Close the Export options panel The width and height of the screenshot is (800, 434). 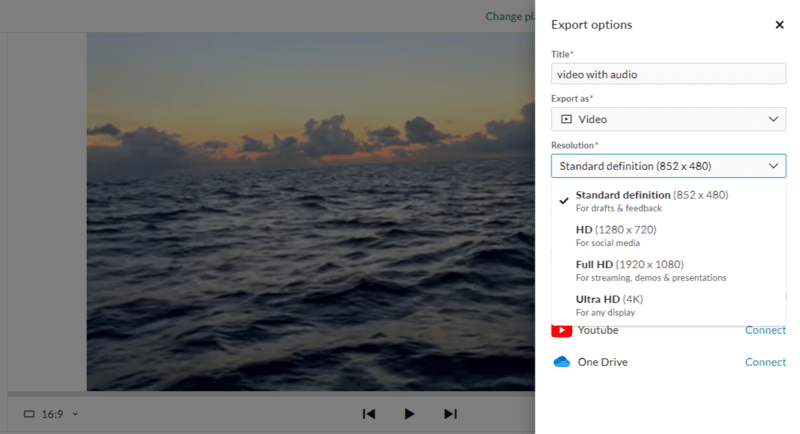coord(779,25)
